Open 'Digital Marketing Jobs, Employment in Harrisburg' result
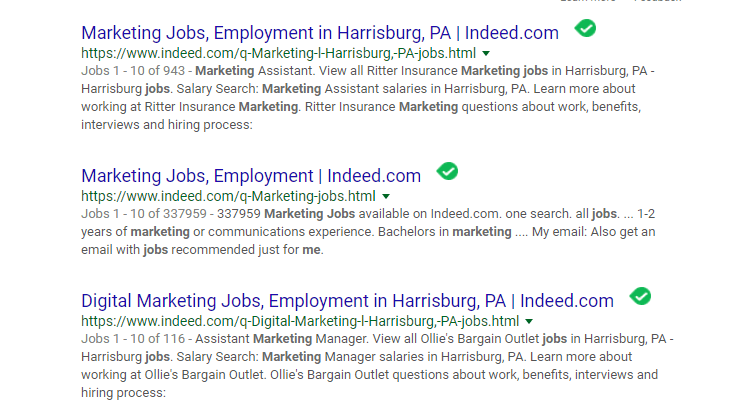The image size is (734, 416). [x=347, y=301]
